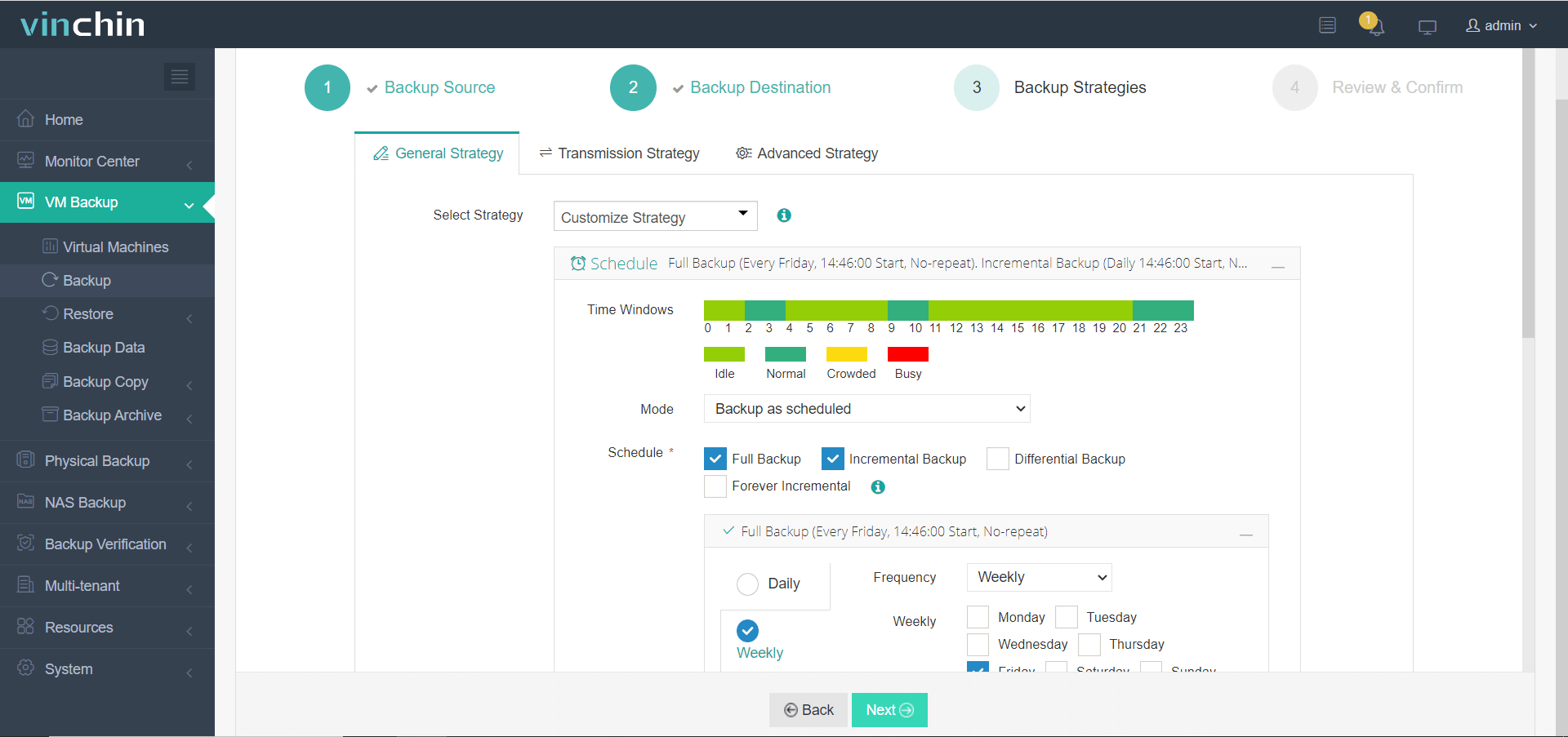Screen dimensions: 1568x737
Task: Click the Schedule clock icon
Action: coord(578,263)
